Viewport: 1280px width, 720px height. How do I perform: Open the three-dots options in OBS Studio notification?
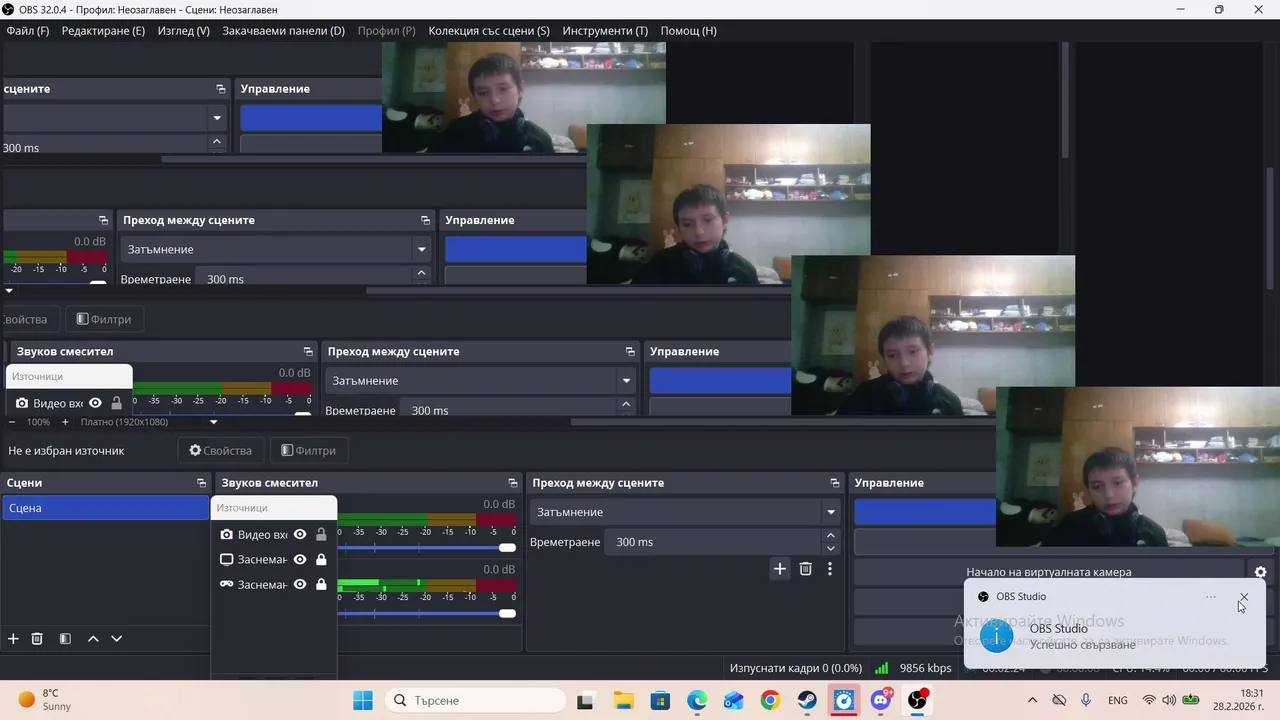click(x=1211, y=597)
